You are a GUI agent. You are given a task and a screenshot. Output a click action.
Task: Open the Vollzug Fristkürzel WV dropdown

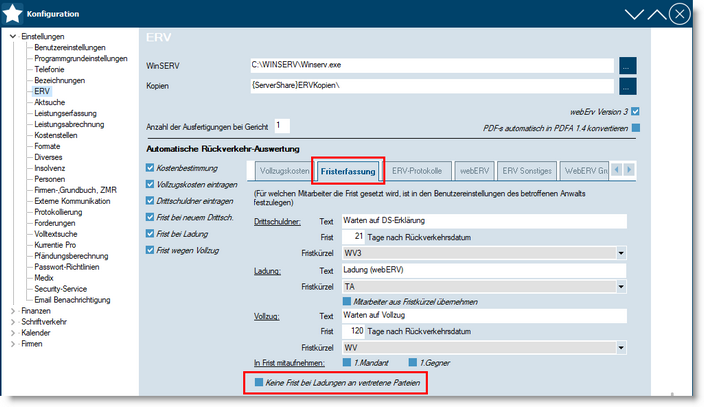[x=622, y=346]
